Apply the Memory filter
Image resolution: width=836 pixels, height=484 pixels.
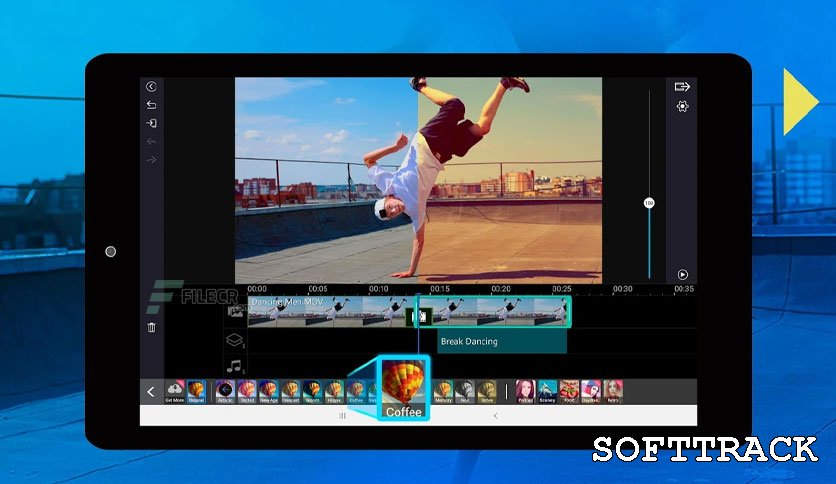point(443,390)
